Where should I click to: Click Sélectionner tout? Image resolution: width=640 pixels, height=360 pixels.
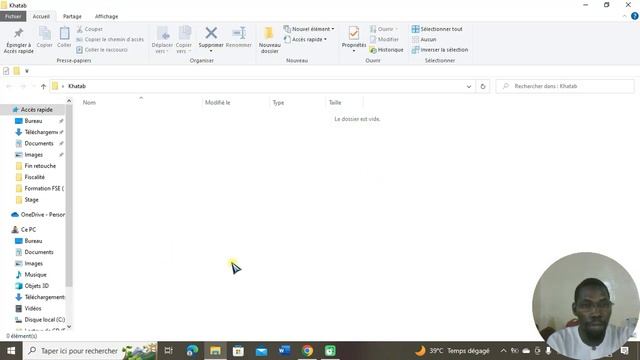click(437, 29)
